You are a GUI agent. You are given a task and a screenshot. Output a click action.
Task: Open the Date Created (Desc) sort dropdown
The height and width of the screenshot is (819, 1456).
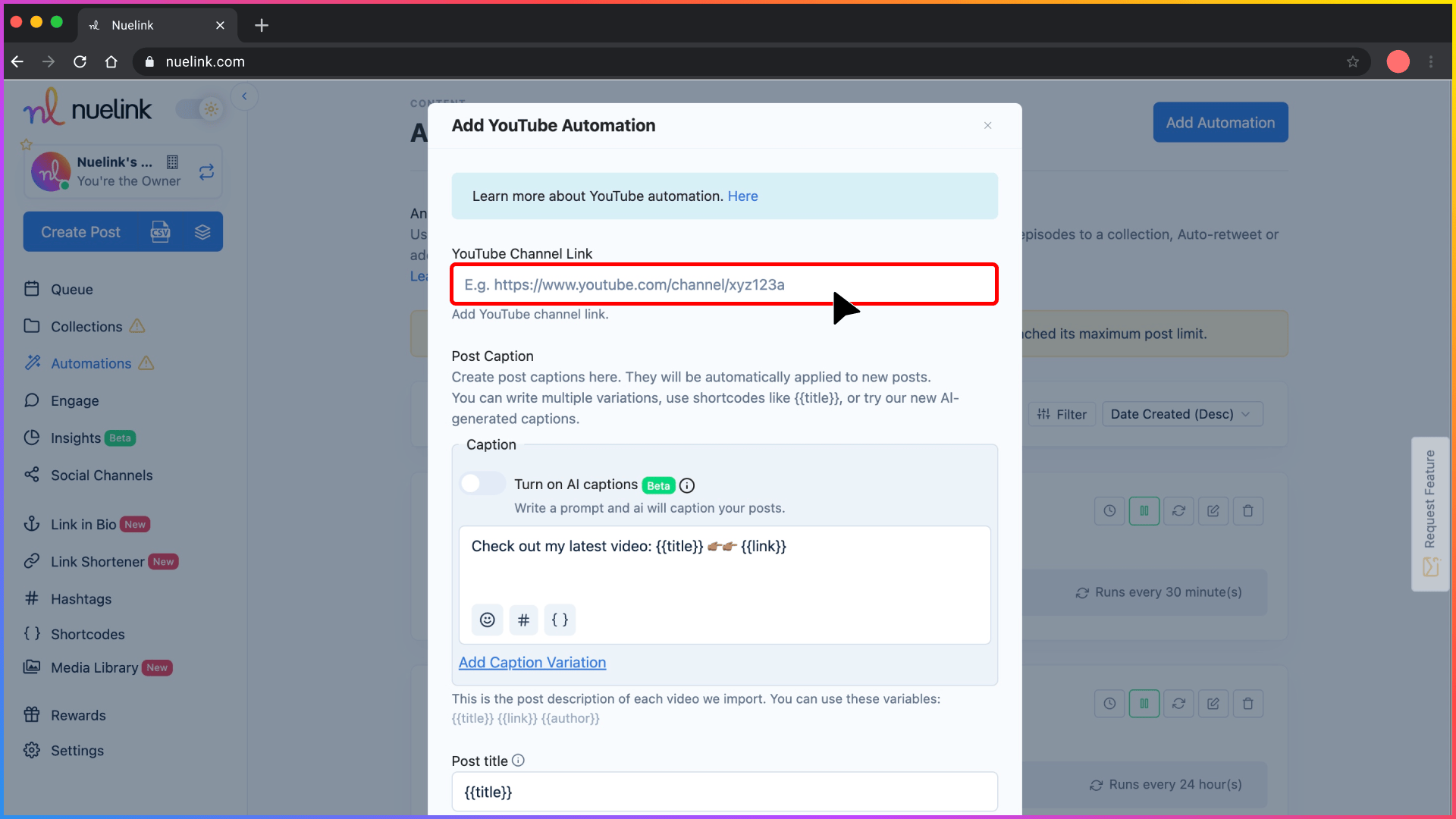1182,414
